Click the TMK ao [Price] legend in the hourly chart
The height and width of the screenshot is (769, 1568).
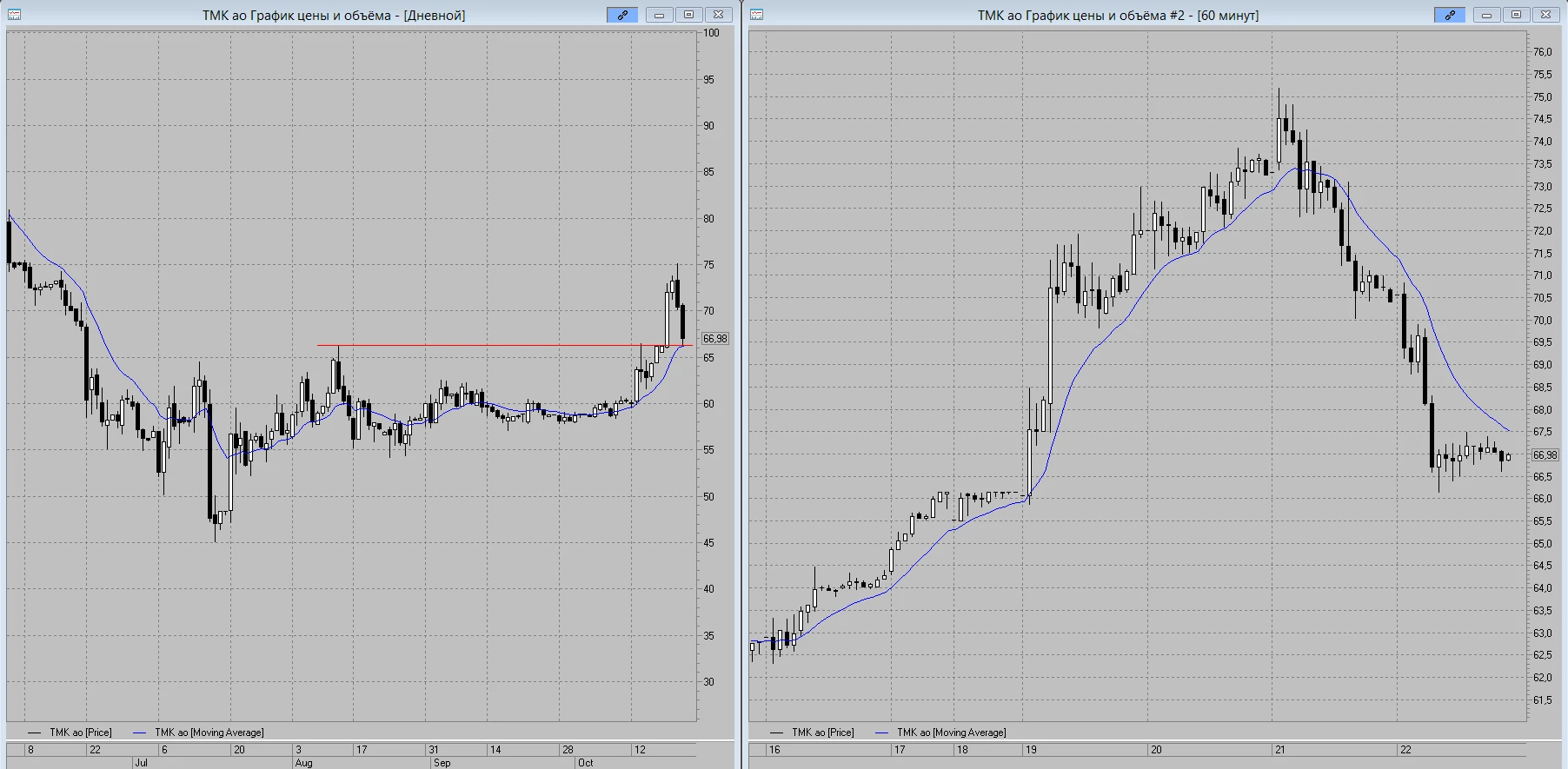(812, 733)
